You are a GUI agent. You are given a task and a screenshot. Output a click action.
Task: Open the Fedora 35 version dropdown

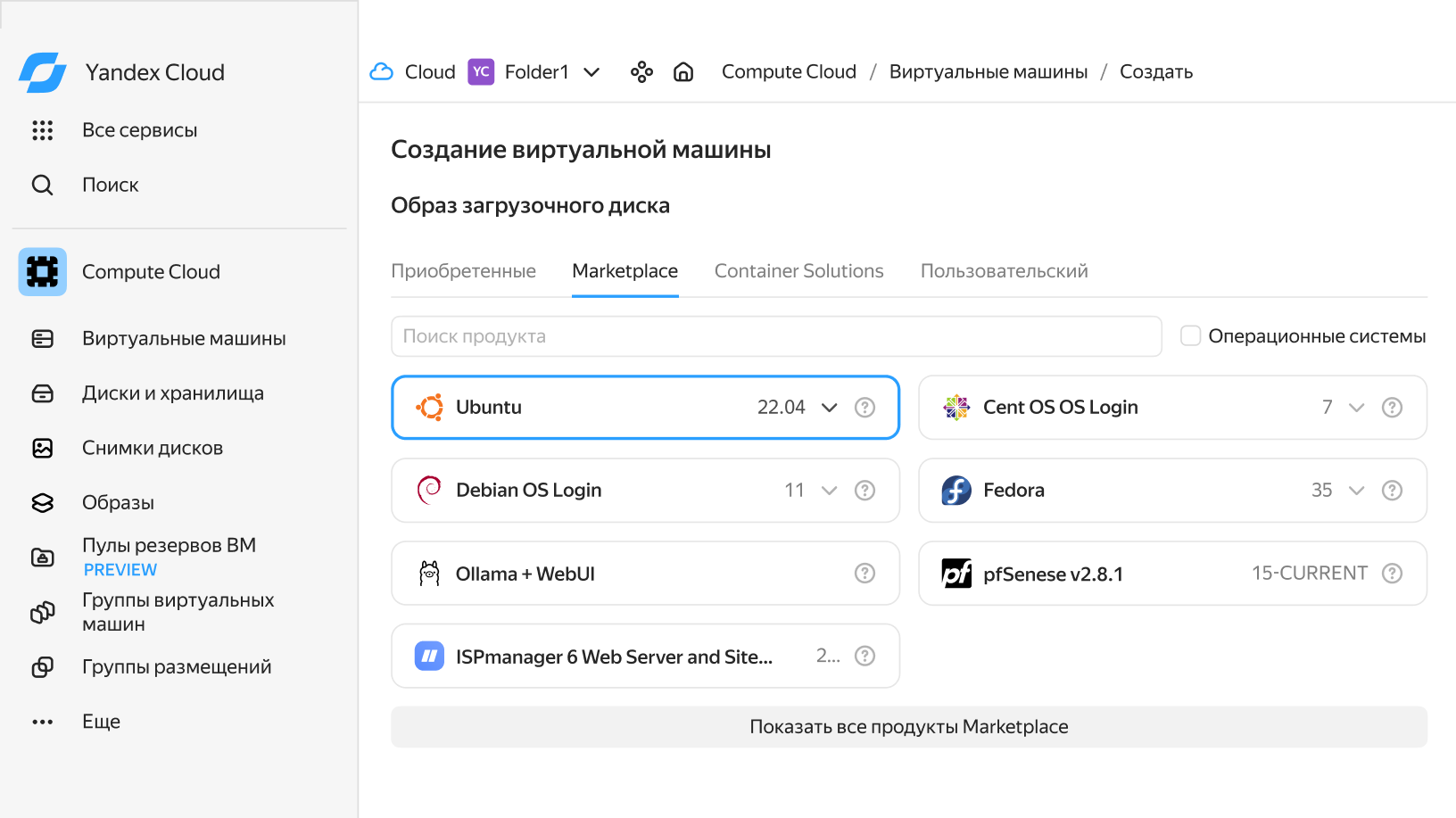click(1356, 491)
